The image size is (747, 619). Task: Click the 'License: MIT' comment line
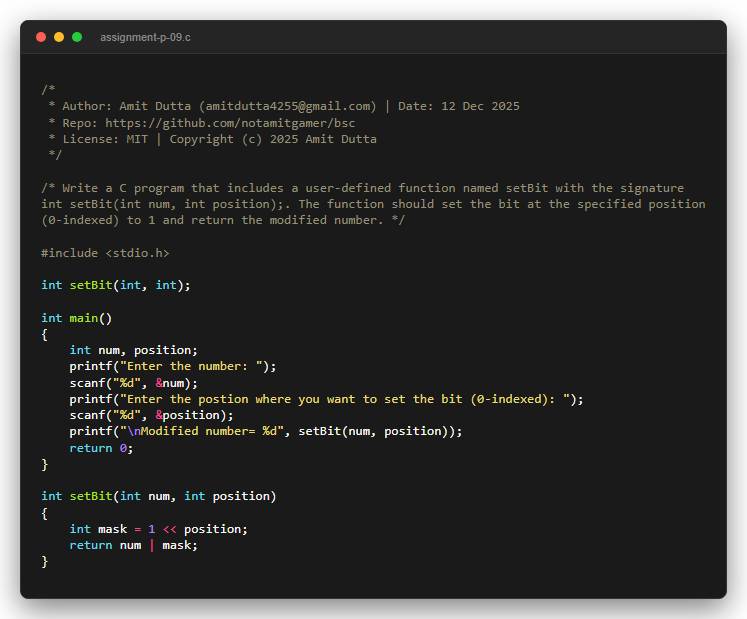pyautogui.click(x=212, y=139)
